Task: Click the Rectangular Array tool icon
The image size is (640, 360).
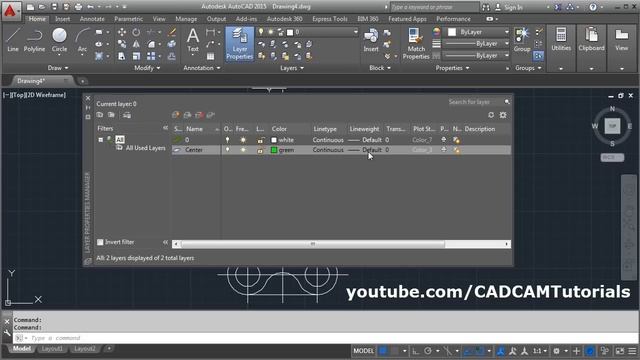Action: coord(151,56)
